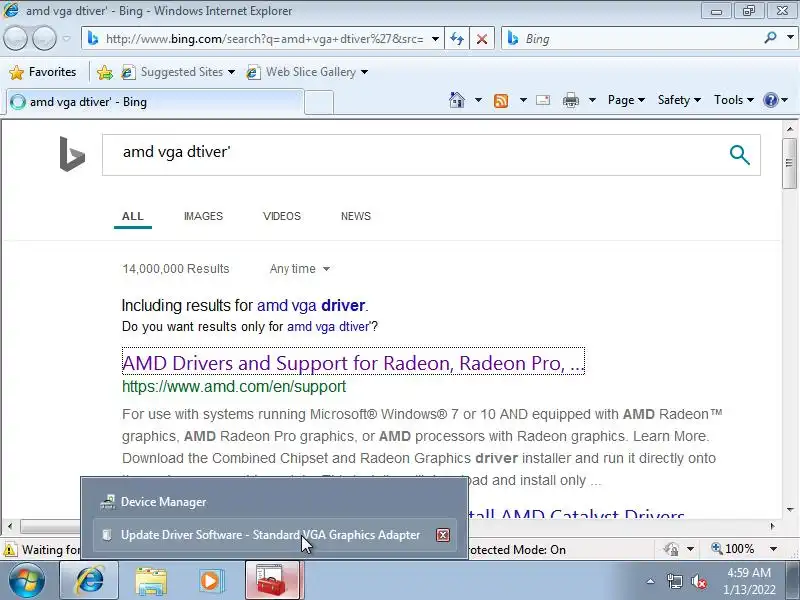
Task: Click the red toolbox taskbar icon
Action: 272,581
